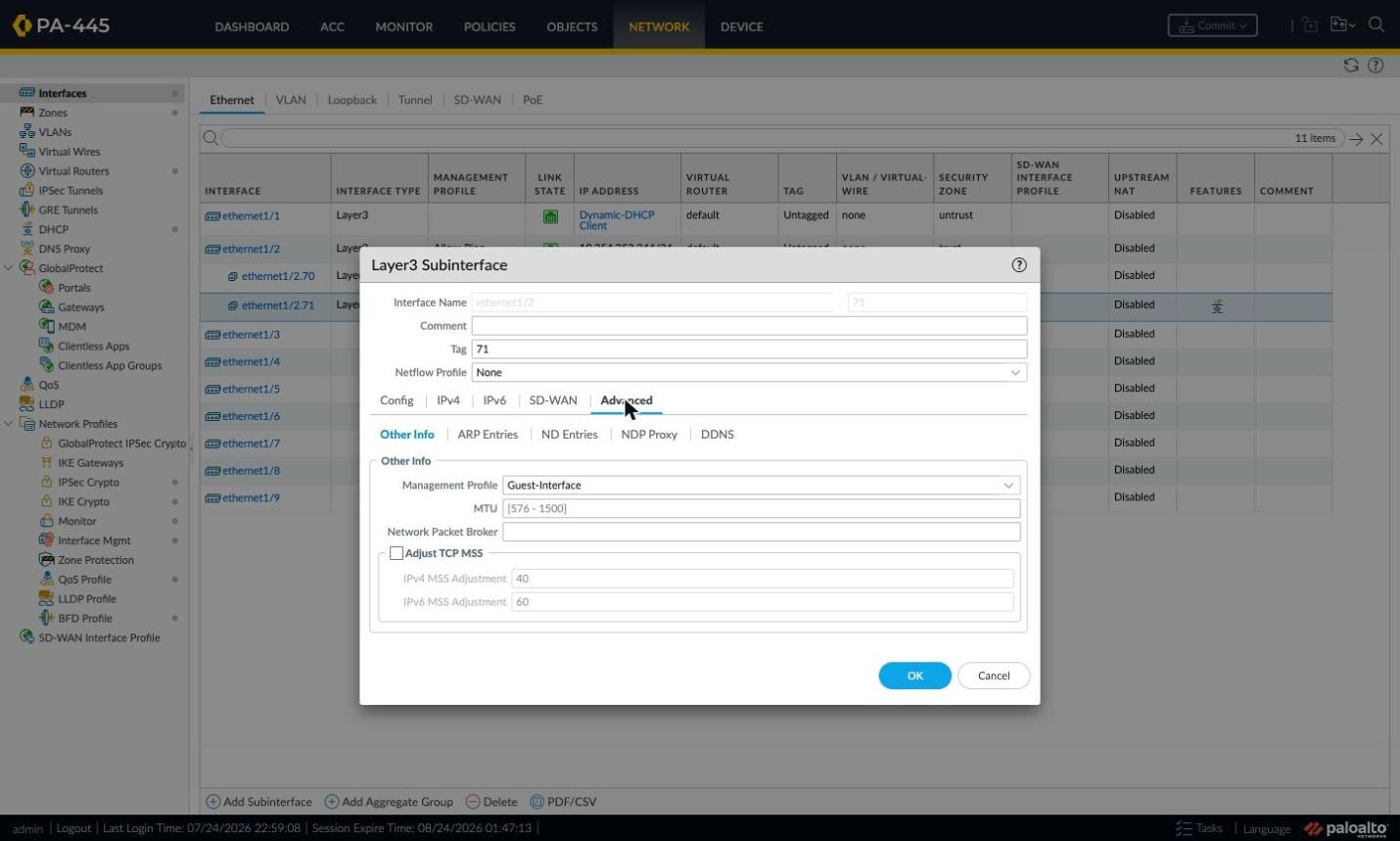The width and height of the screenshot is (1400, 841).
Task: Collapse the GlobalProtect tree node
Action: 9,268
